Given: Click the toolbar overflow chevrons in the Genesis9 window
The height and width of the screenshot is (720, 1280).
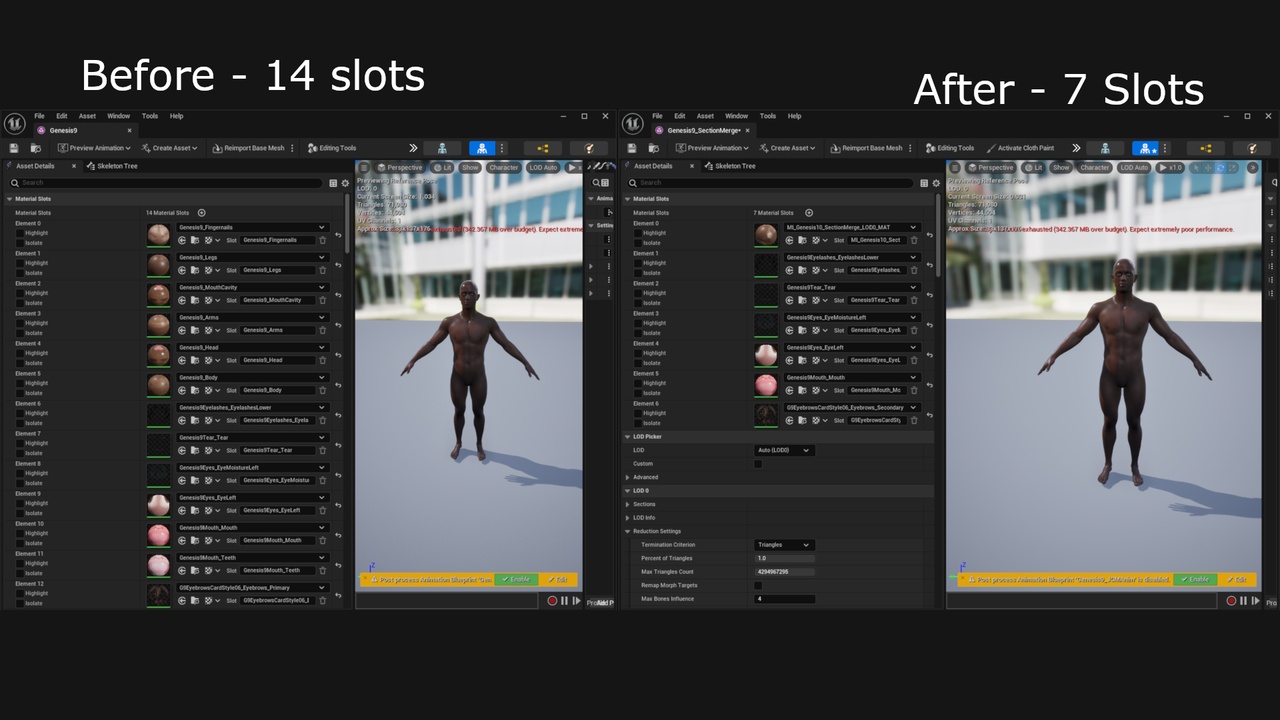Looking at the screenshot, I should (413, 148).
